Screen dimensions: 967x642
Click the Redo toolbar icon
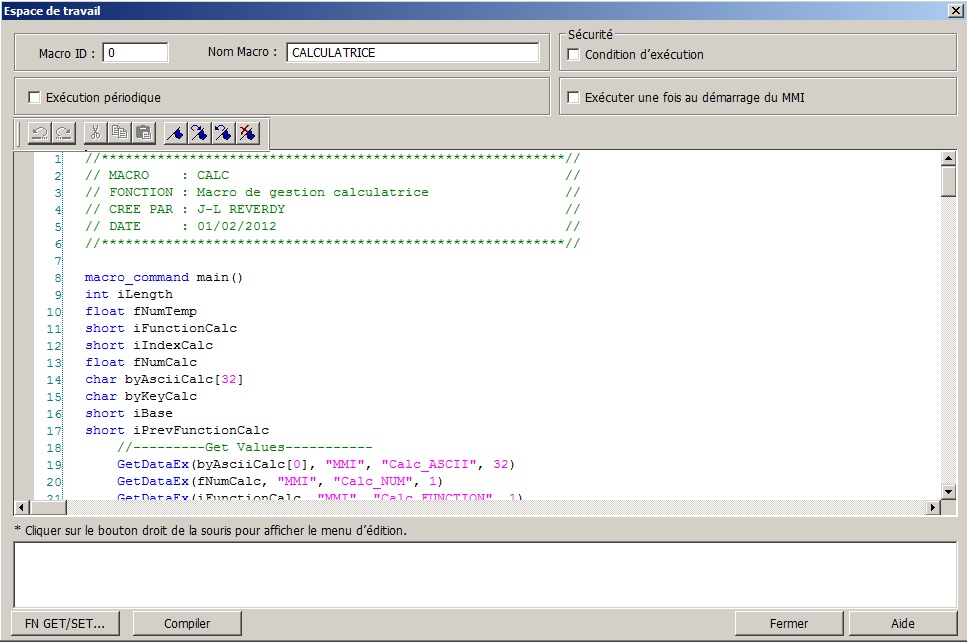point(63,132)
